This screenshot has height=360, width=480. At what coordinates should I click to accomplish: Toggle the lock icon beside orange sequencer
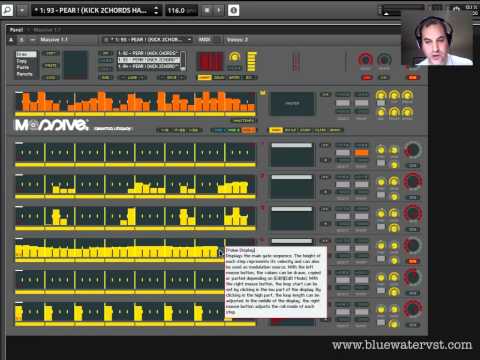(x=263, y=92)
